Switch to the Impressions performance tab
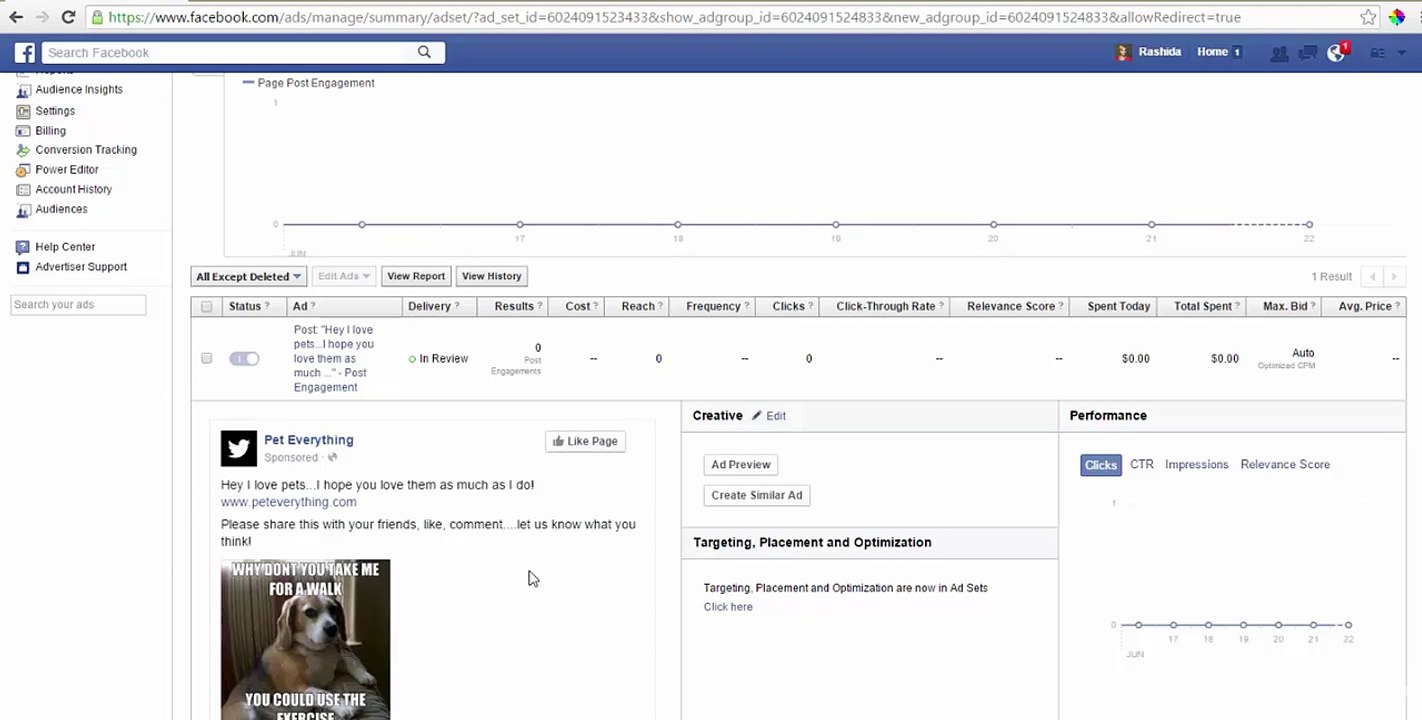Viewport: 1422px width, 720px height. tap(1197, 465)
